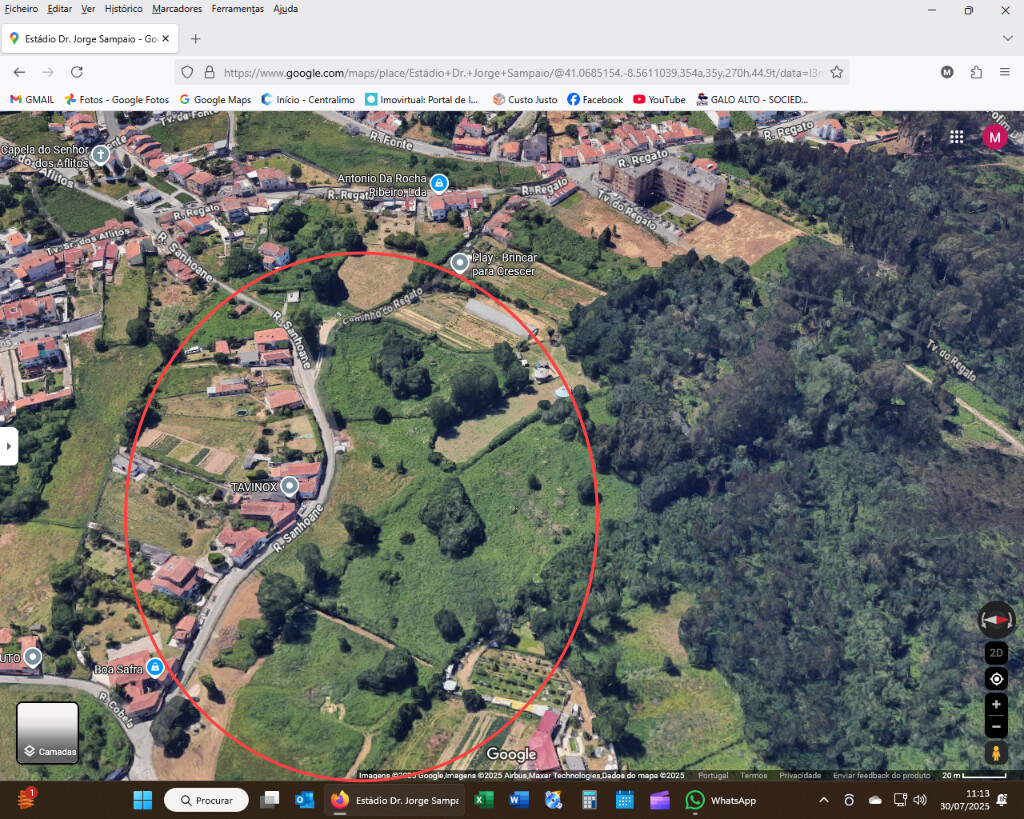This screenshot has width=1024, height=819.
Task: Toggle the Camadas layers thumbnail
Action: tap(48, 733)
